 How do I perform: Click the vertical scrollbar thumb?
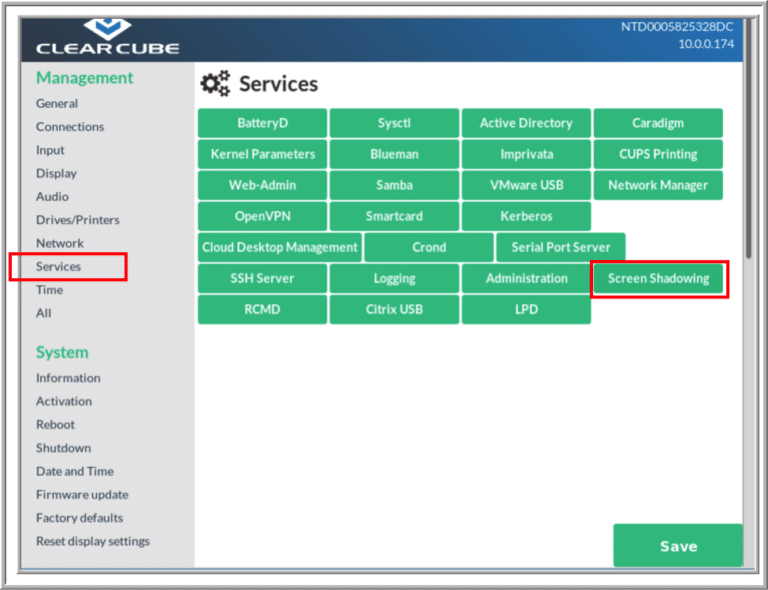748,139
